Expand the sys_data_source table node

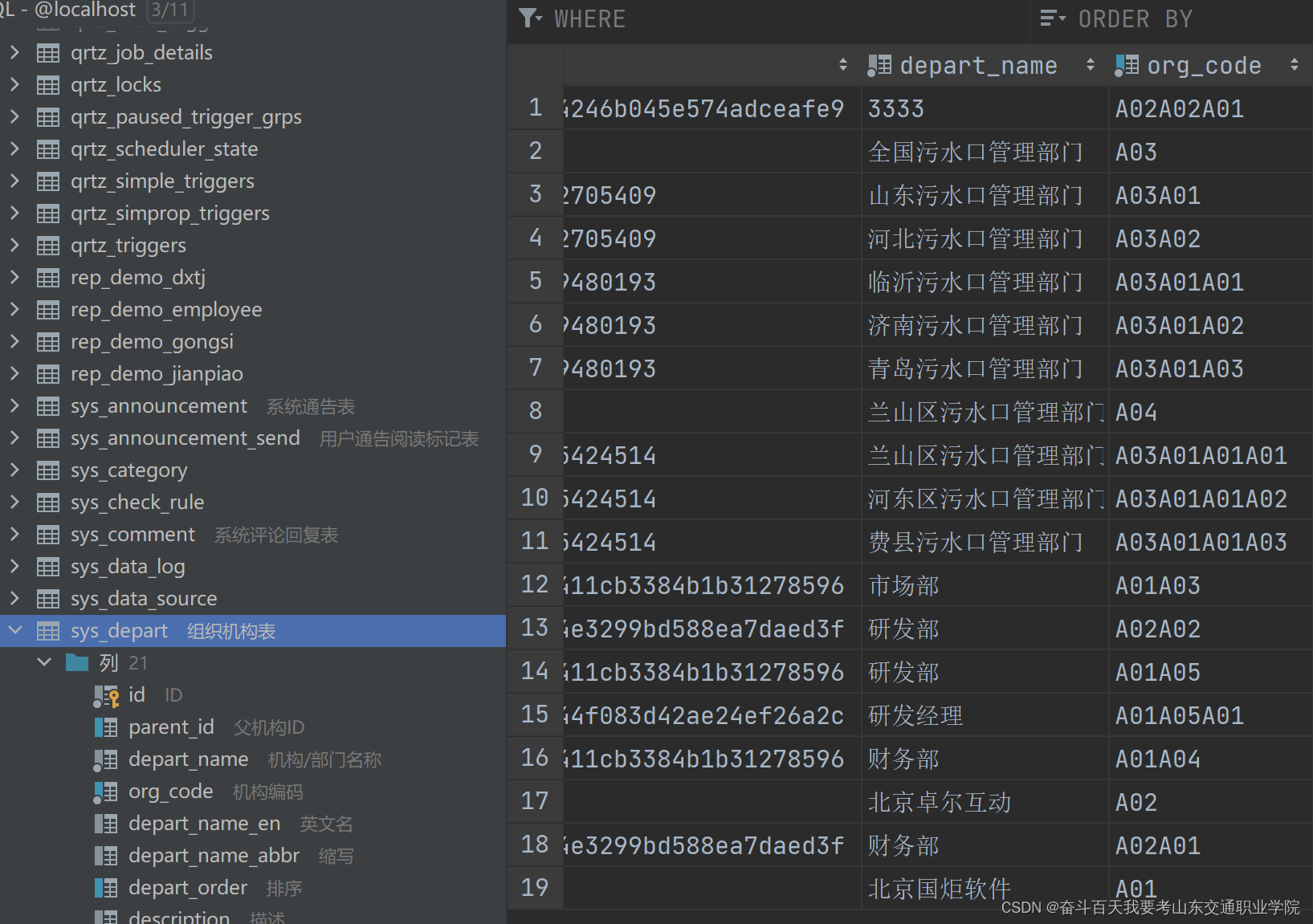click(x=14, y=598)
